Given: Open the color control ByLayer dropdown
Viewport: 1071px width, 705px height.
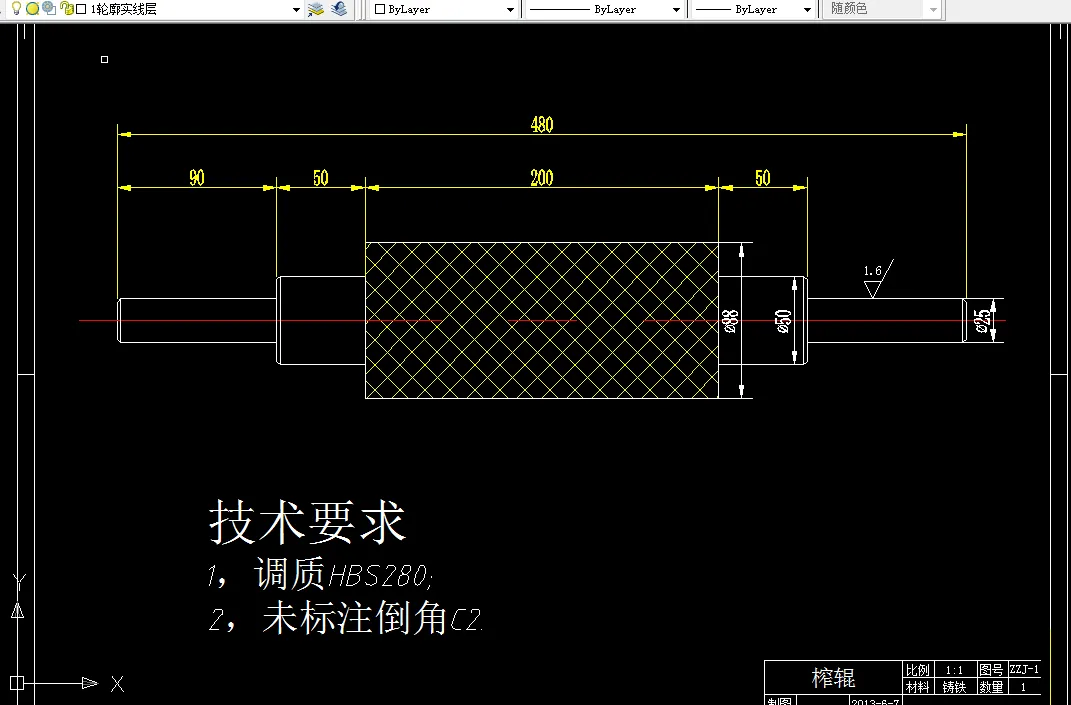Looking at the screenshot, I should [510, 9].
